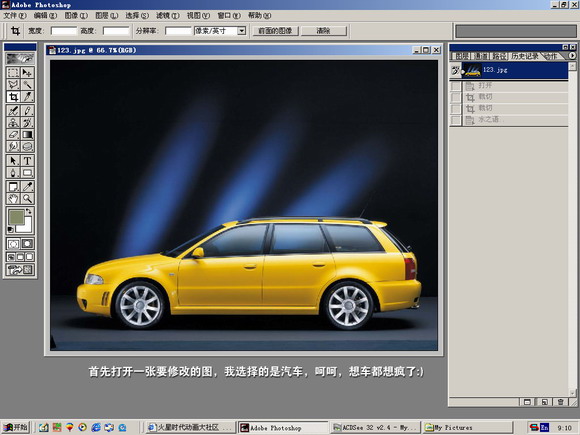Switch to Standard Screen Mode
Screen dimensions: 580x435
point(11,257)
